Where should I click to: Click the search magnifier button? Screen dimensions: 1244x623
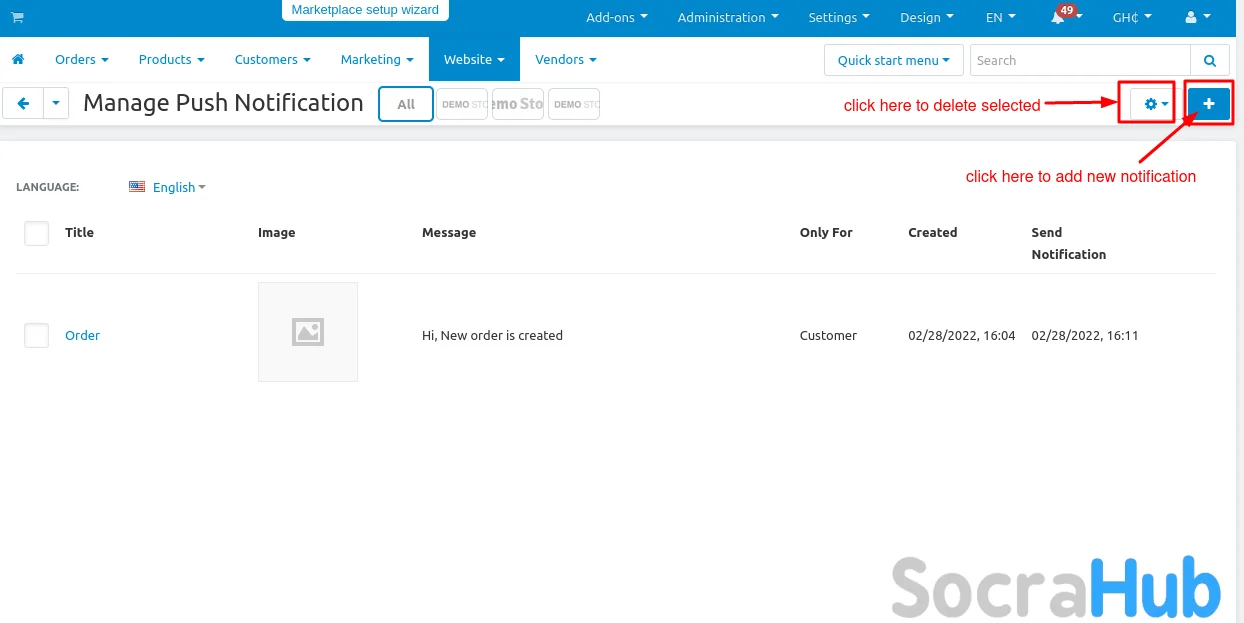1209,60
